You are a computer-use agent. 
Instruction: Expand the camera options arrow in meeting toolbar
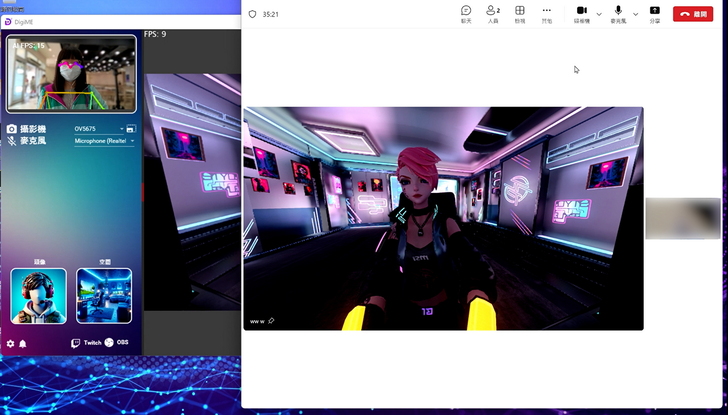coord(599,14)
